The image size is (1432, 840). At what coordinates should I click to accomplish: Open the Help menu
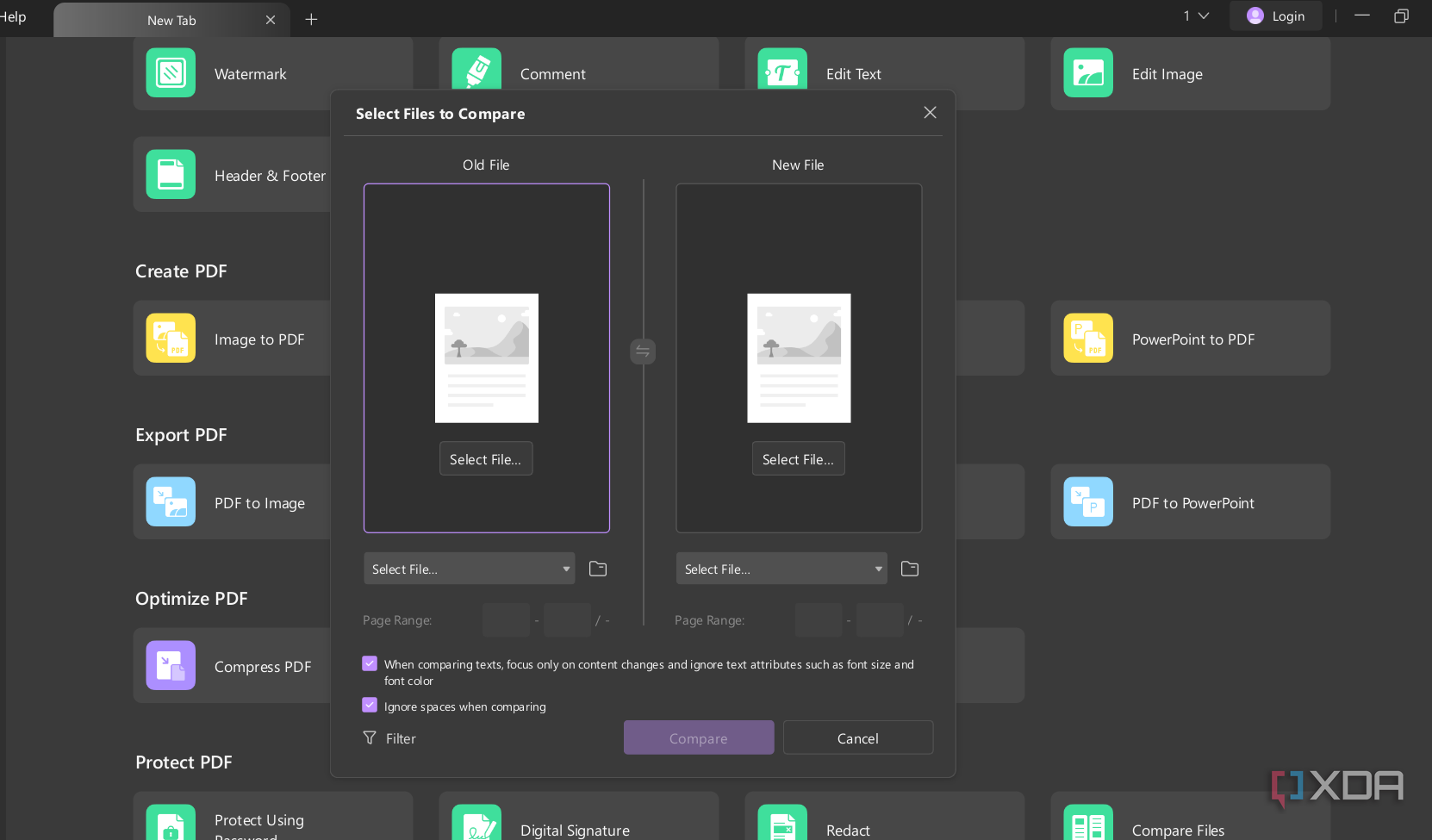(x=13, y=16)
